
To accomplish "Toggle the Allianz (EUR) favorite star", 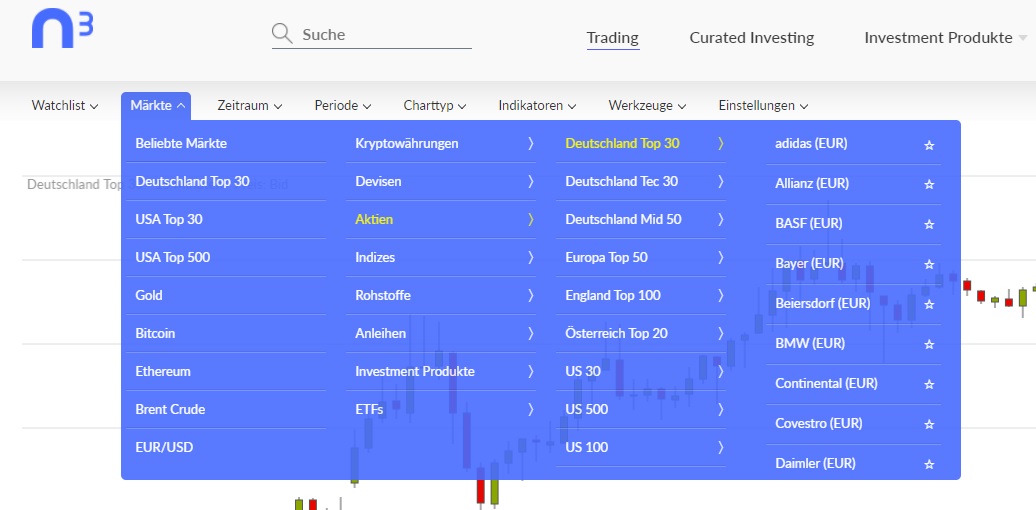I will (x=929, y=185).
